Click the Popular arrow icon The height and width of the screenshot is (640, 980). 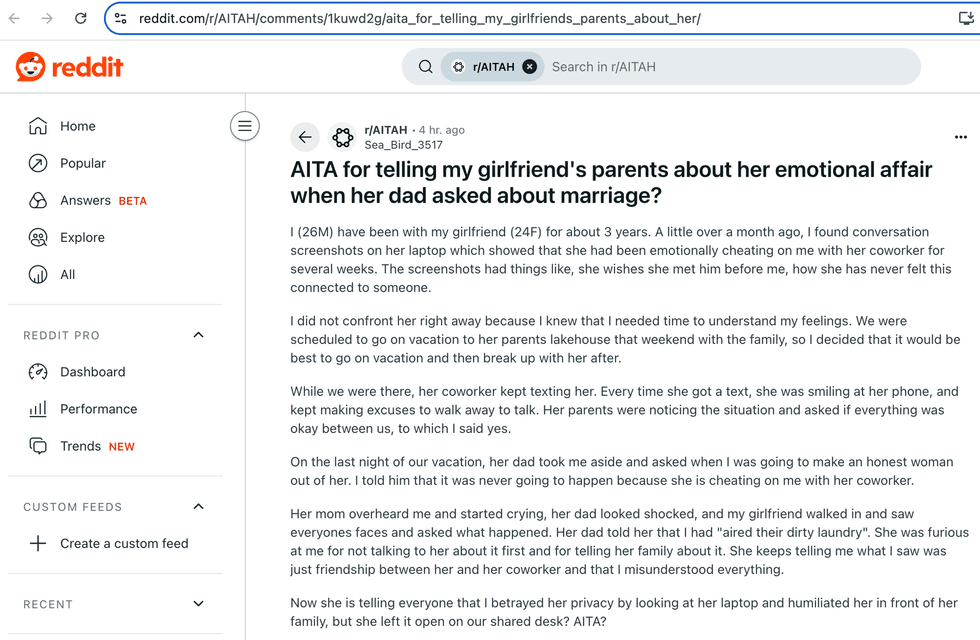[38, 163]
